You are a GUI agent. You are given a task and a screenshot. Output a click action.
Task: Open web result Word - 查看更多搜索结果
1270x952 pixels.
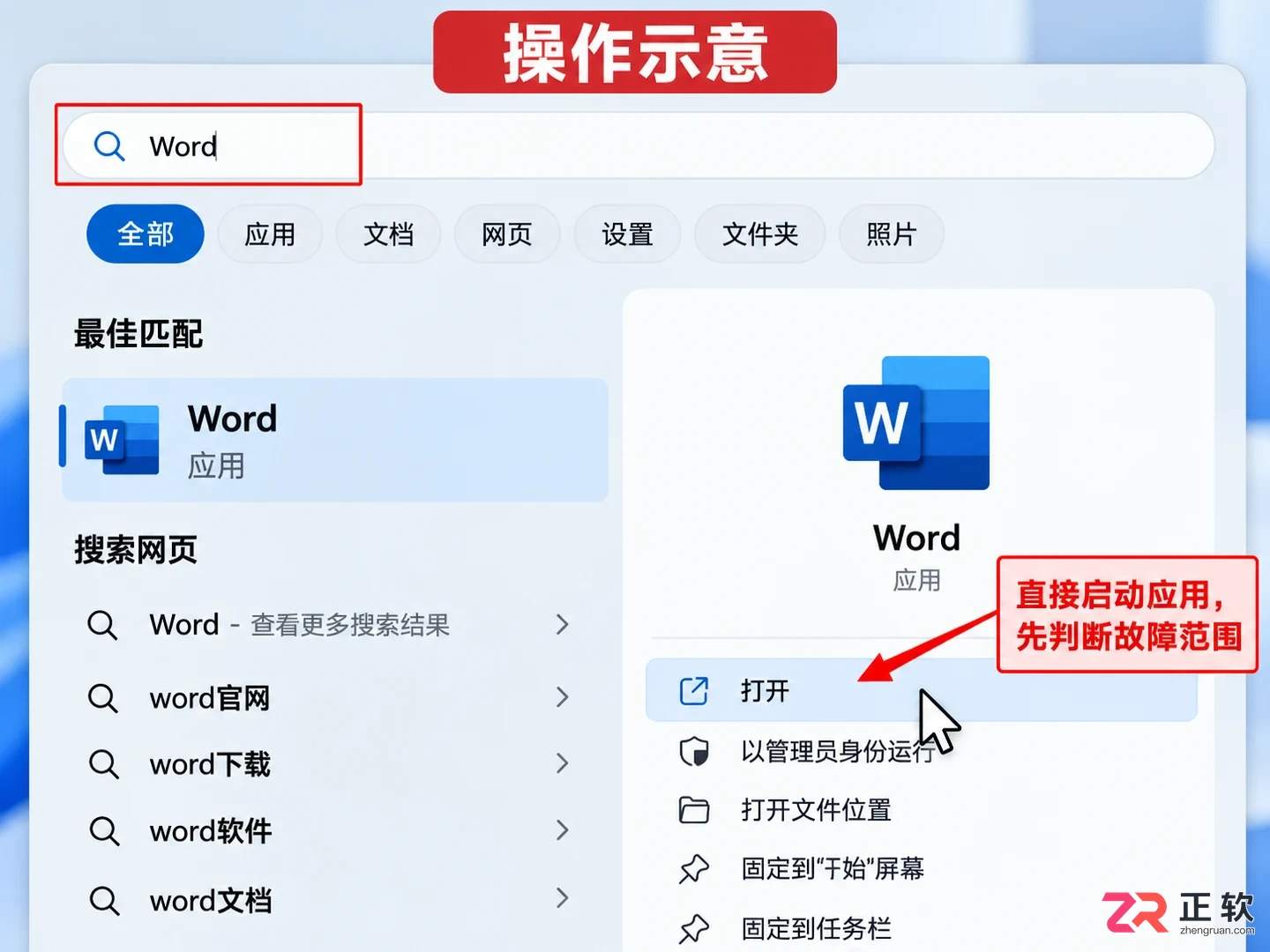(331, 625)
